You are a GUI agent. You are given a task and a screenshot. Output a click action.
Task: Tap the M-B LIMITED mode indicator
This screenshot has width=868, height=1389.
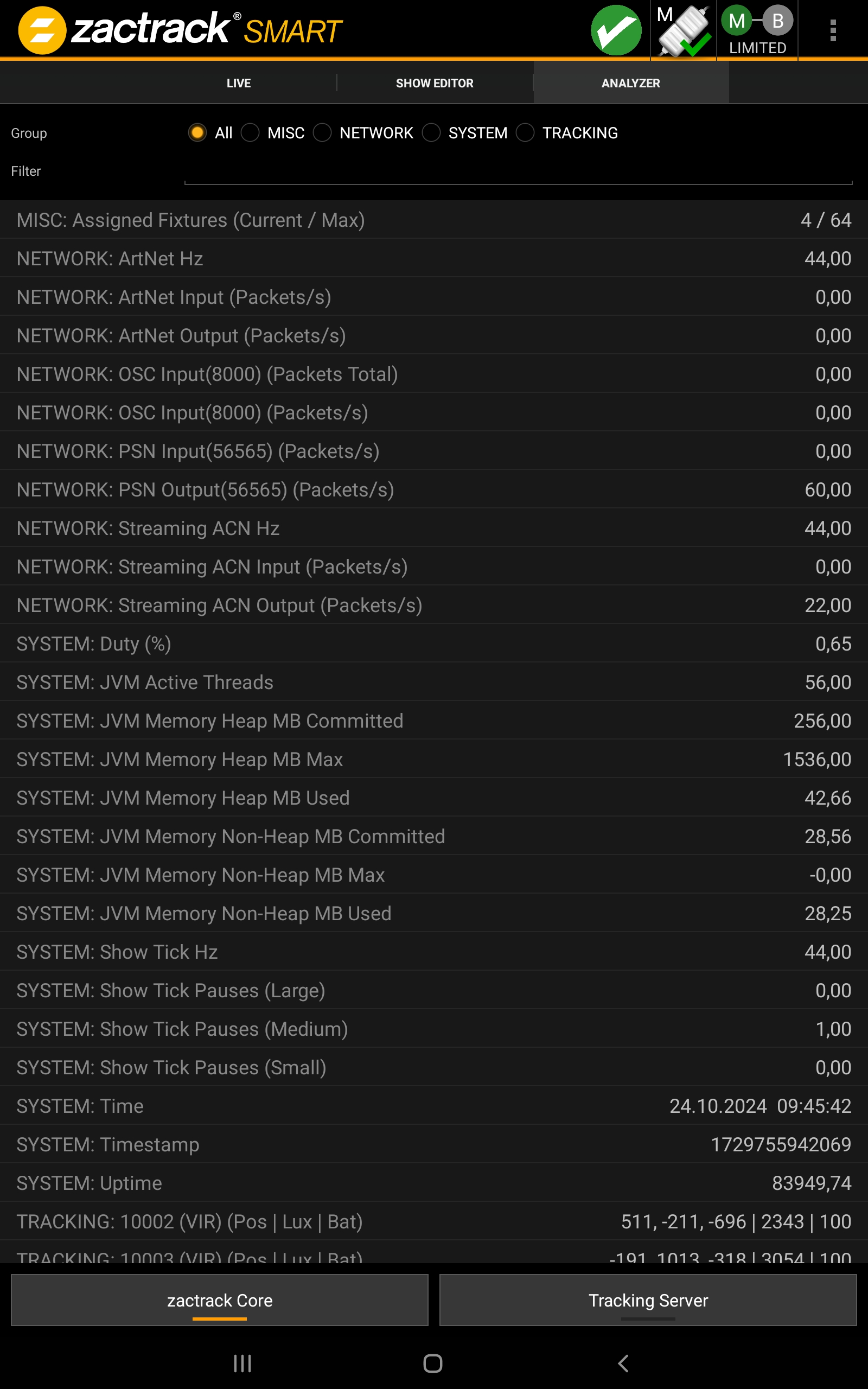coord(757,30)
